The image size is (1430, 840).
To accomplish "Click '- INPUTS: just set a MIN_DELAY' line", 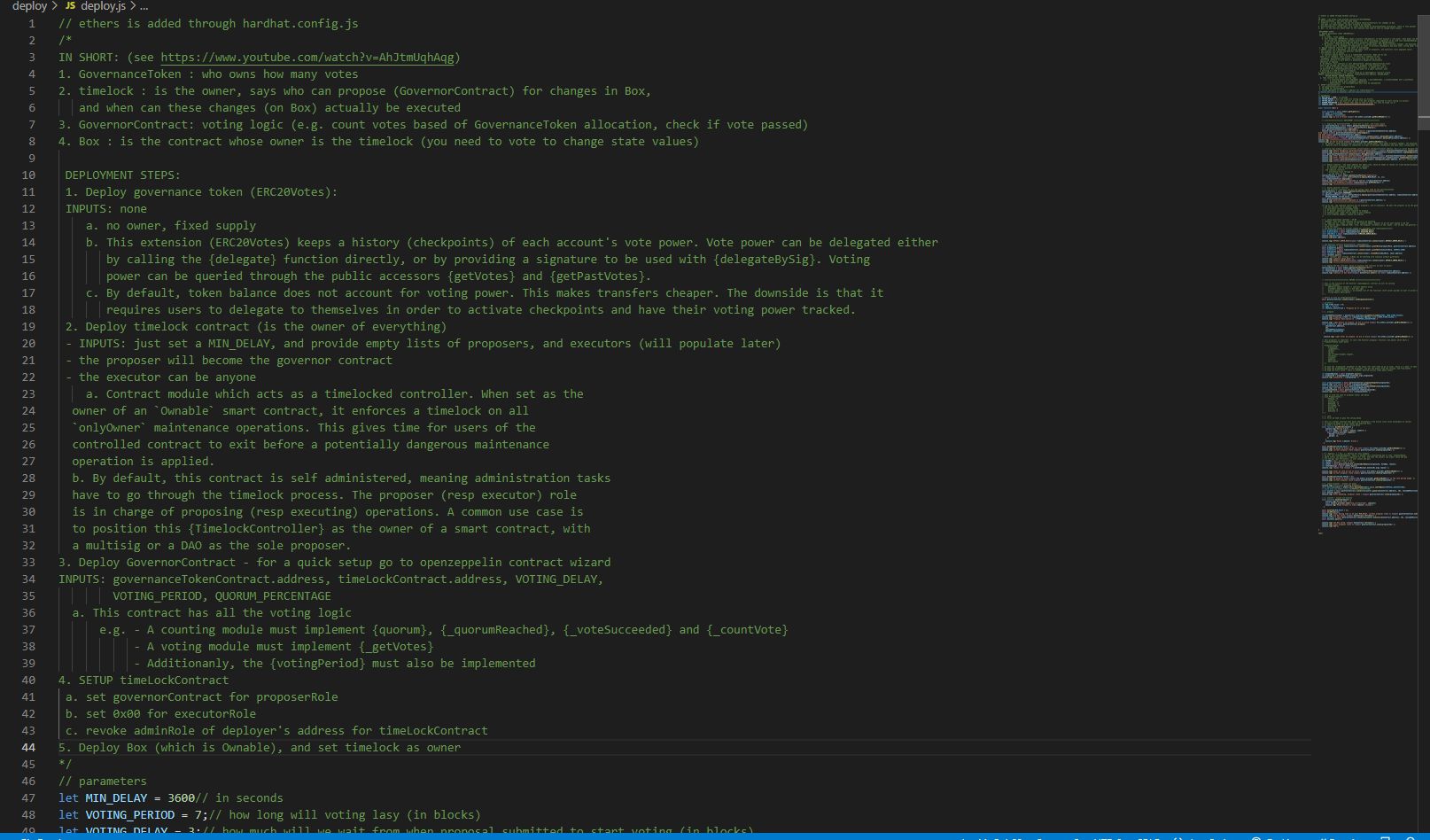I will (424, 343).
